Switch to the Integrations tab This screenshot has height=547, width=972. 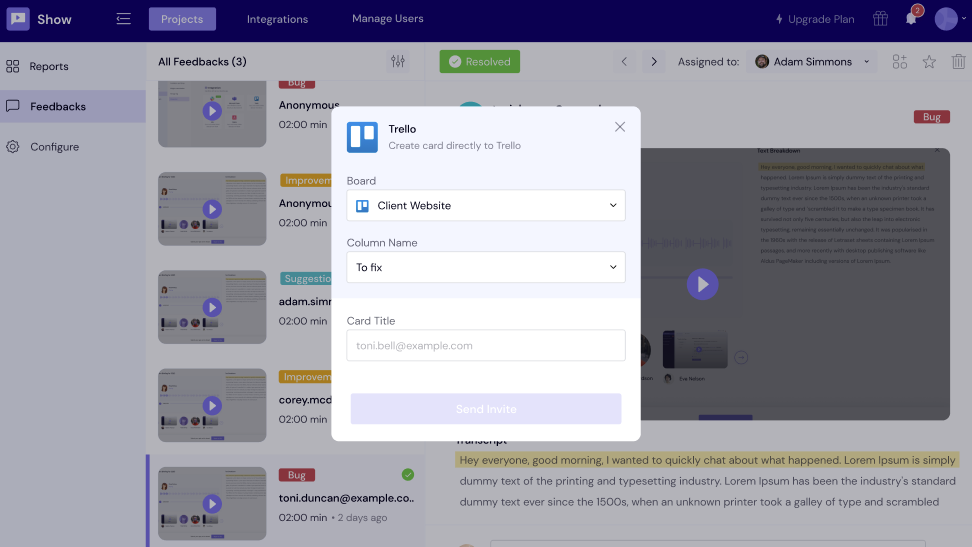[278, 19]
